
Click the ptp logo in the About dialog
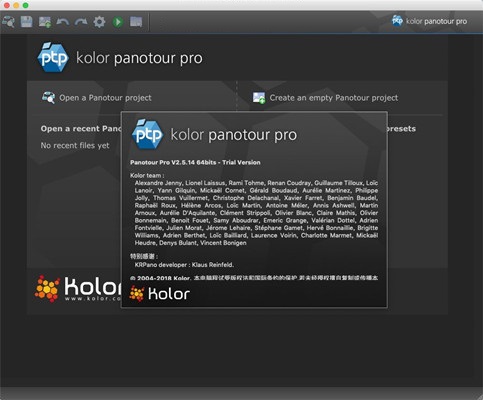click(x=147, y=134)
